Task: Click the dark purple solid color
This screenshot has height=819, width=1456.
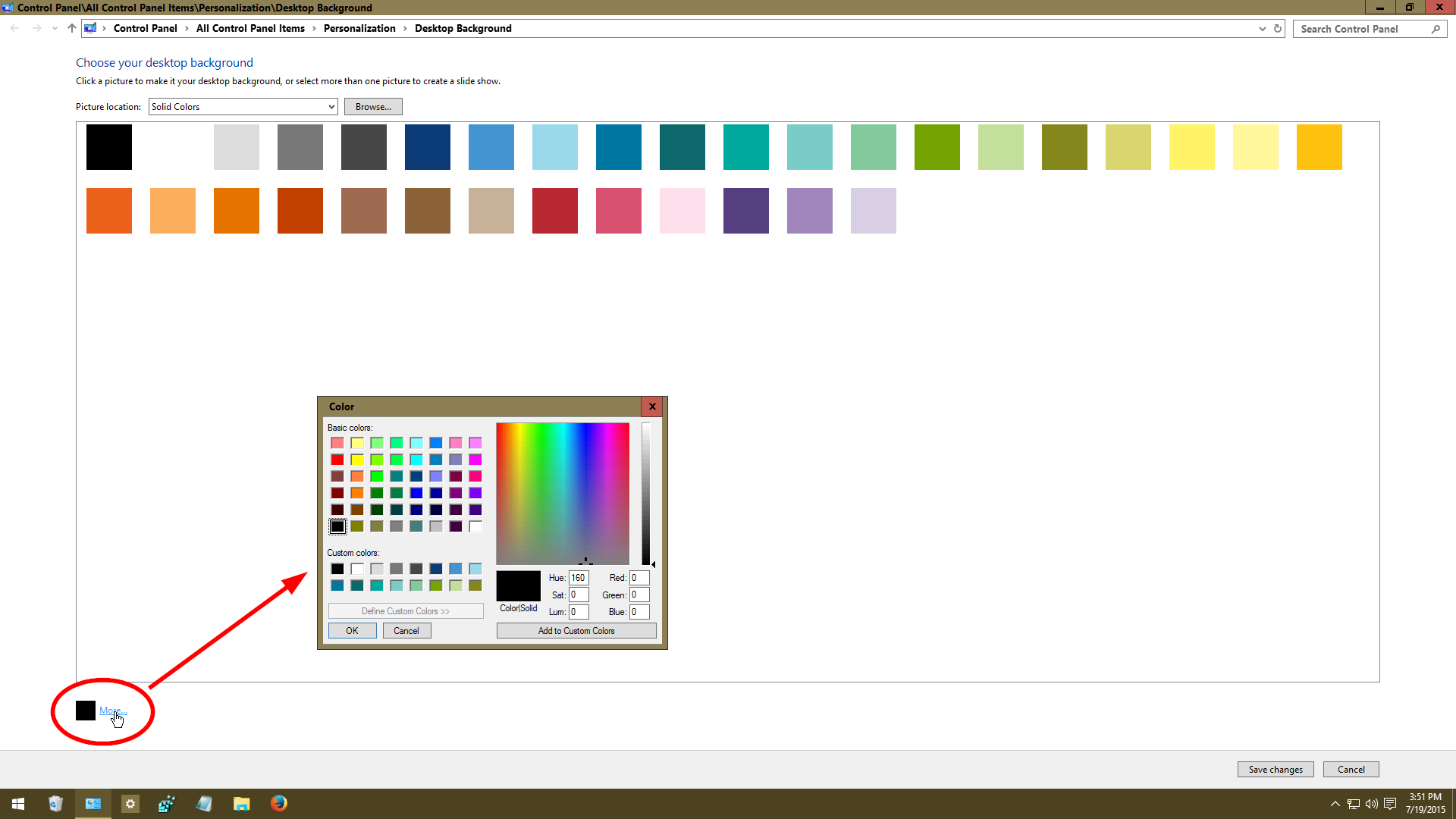Action: [x=746, y=210]
